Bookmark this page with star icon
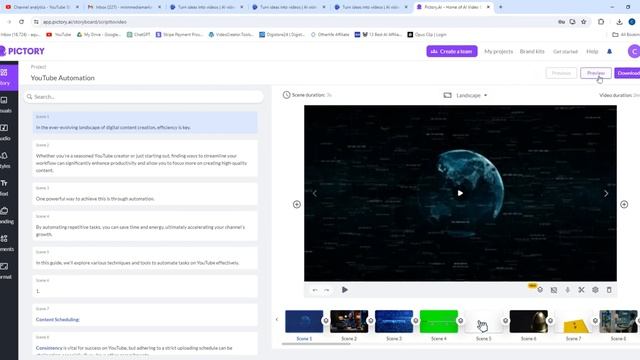 (x=584, y=22)
